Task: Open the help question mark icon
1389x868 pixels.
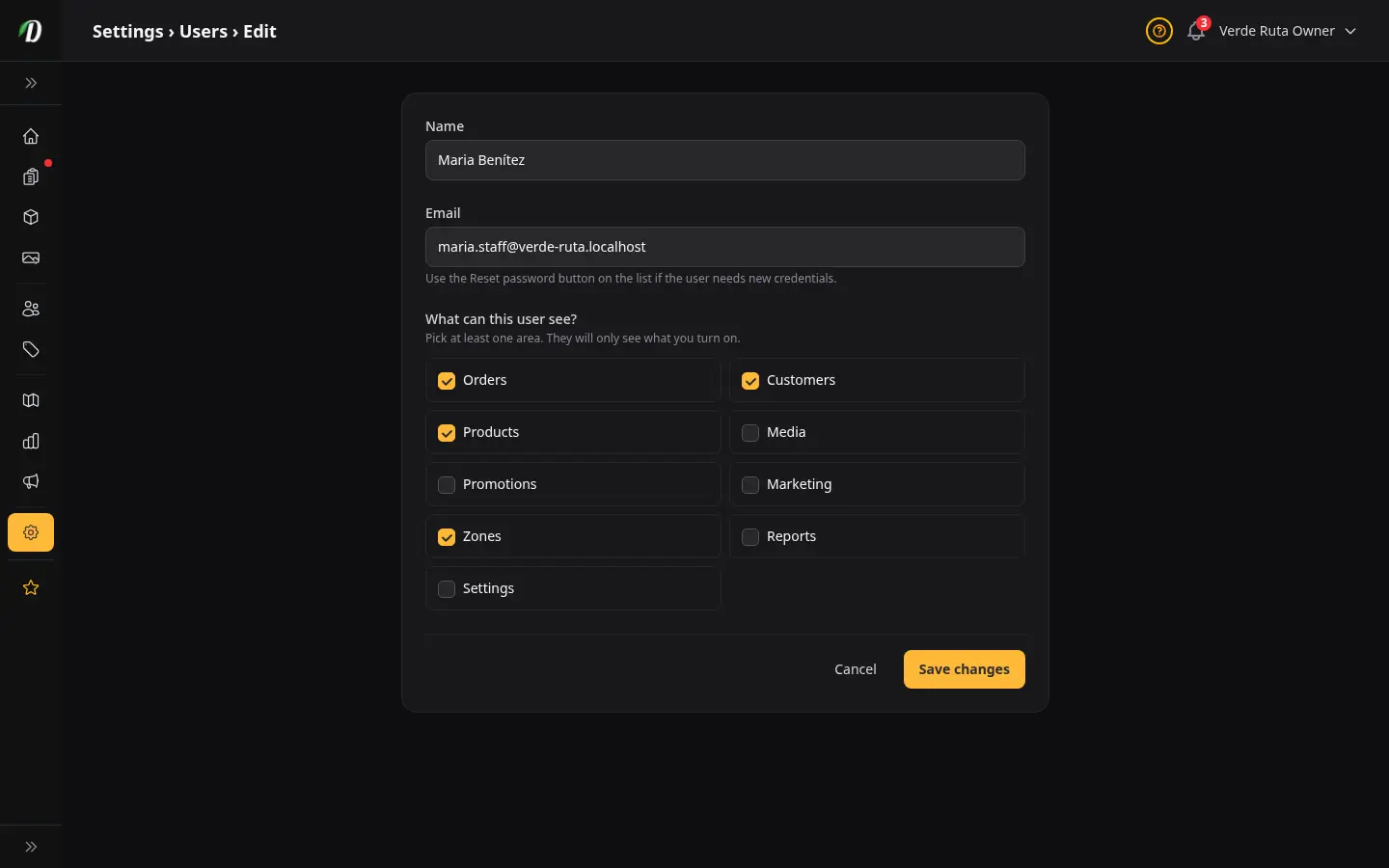Action: (1159, 31)
